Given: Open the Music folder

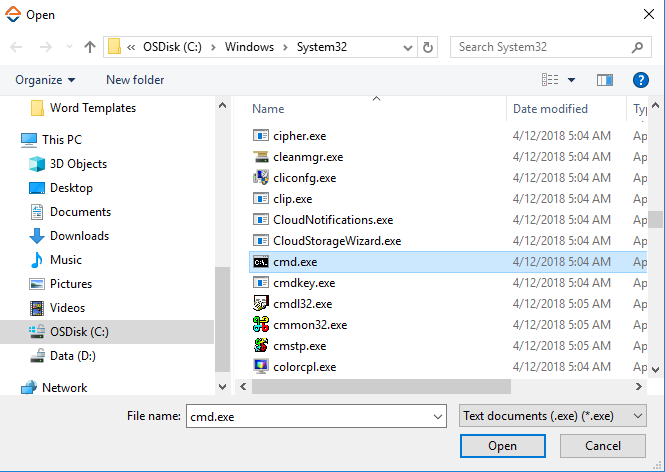Looking at the screenshot, I should 56,260.
